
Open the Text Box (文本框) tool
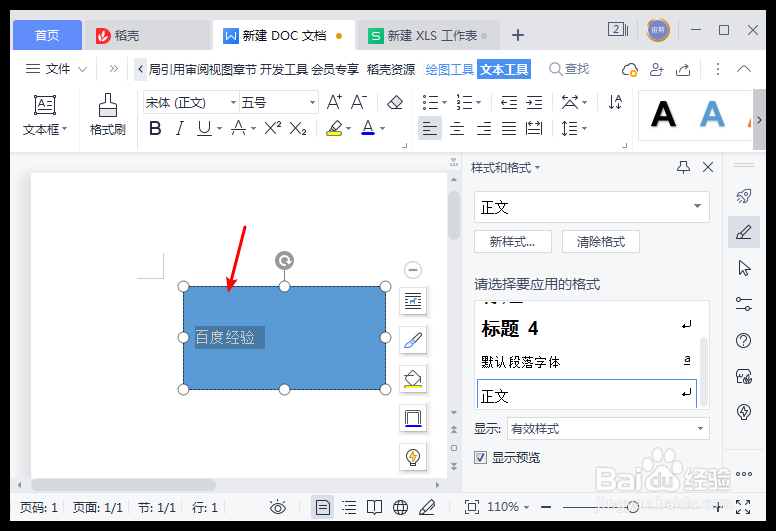45,115
